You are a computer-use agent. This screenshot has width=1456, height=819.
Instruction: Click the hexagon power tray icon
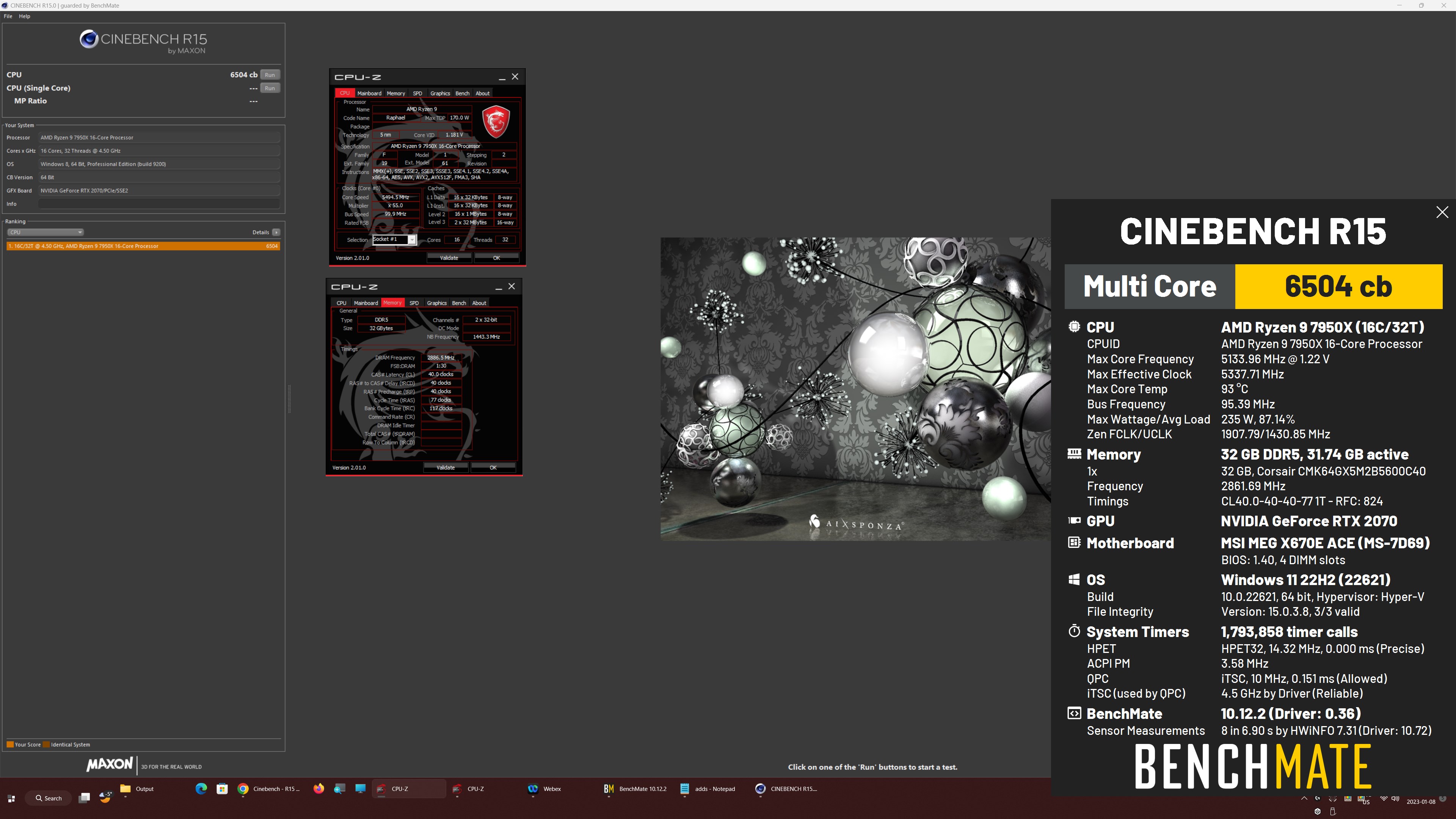tap(1318, 812)
